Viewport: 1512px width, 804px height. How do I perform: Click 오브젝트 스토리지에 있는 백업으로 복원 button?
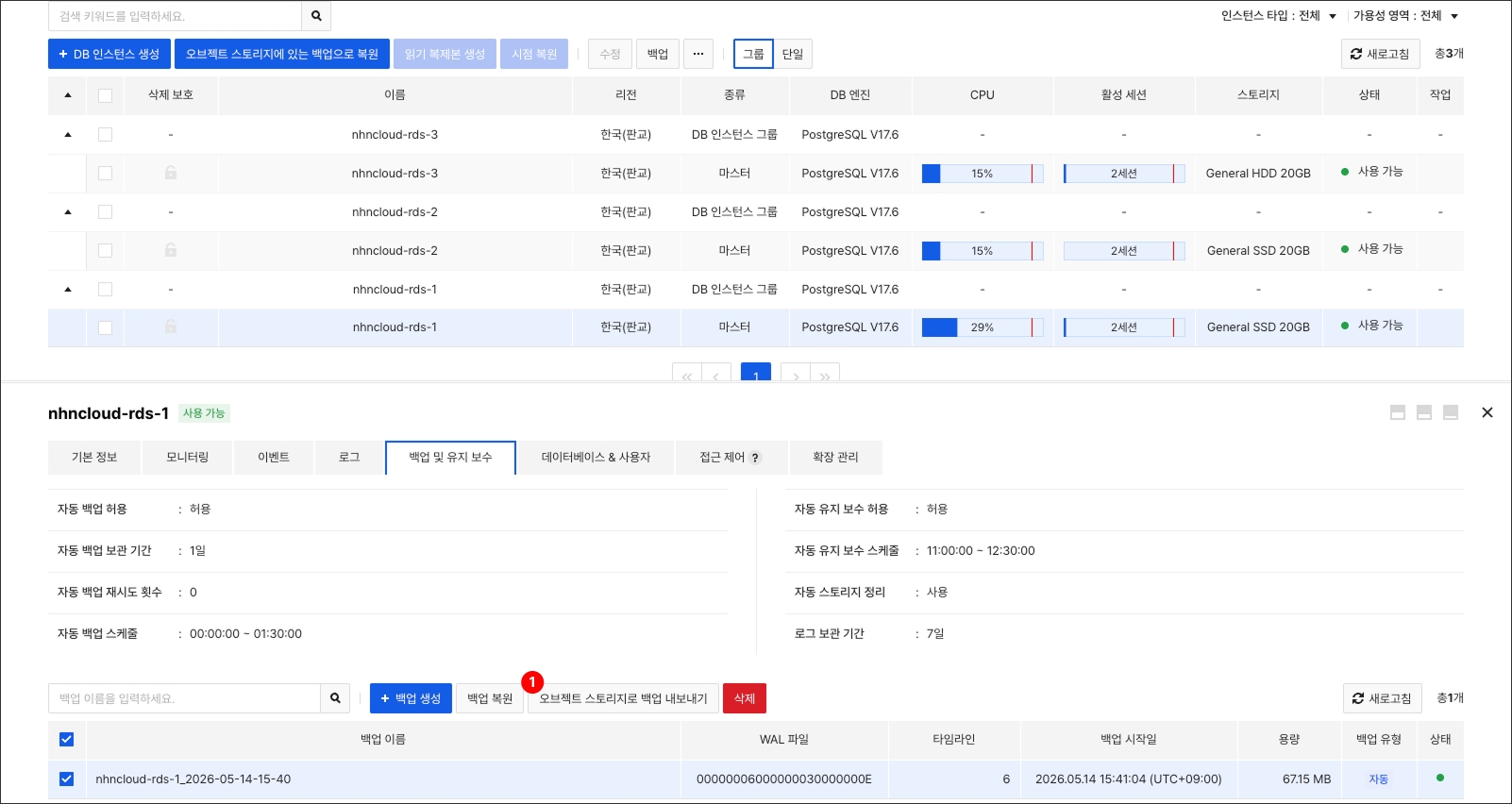click(x=281, y=54)
